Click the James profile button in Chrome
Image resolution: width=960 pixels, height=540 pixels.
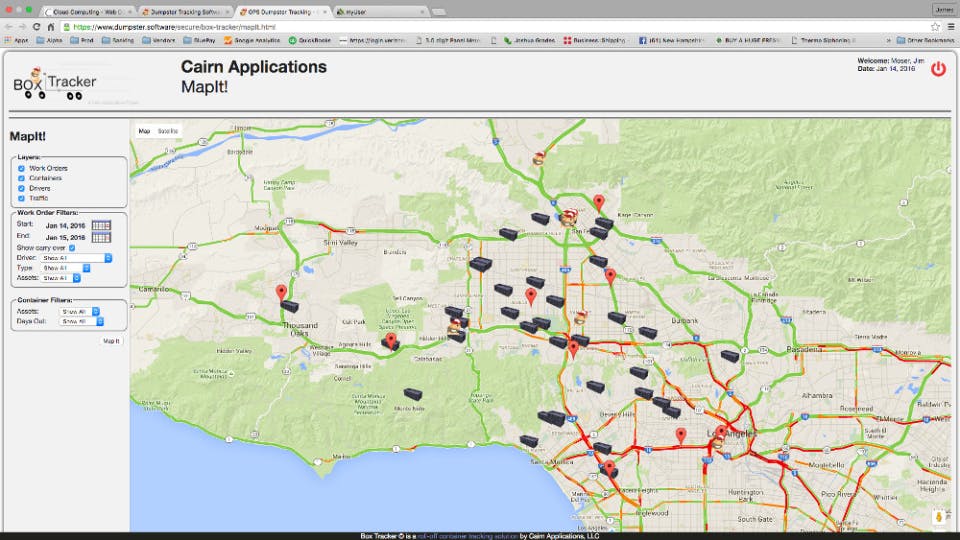[x=943, y=9]
